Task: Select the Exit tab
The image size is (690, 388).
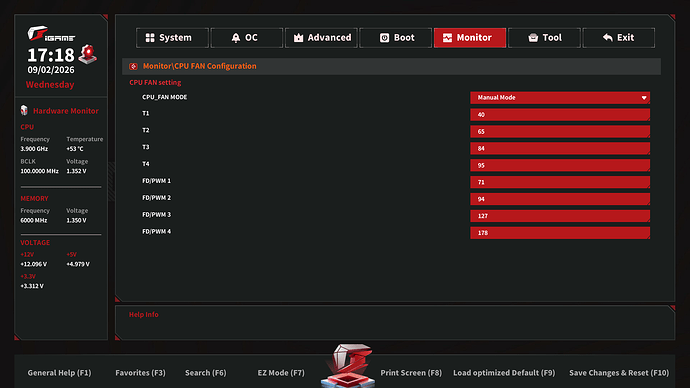Action: (619, 38)
